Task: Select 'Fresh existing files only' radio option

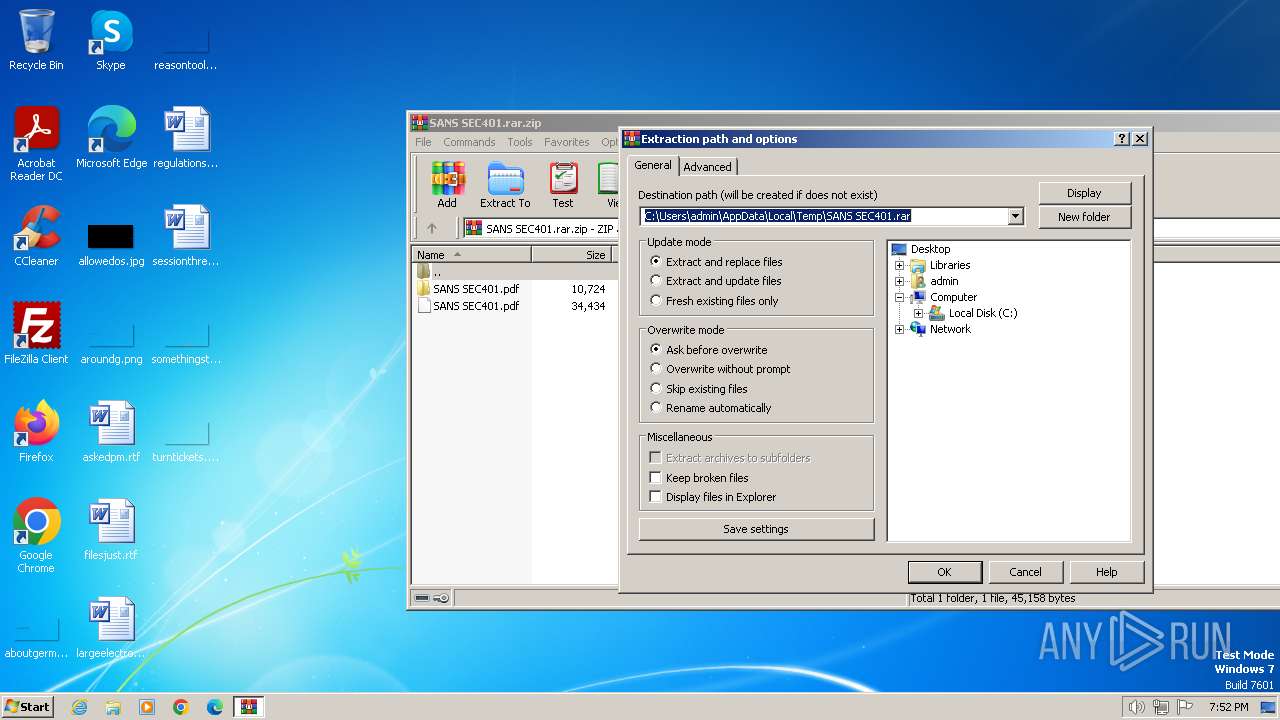Action: click(714, 301)
